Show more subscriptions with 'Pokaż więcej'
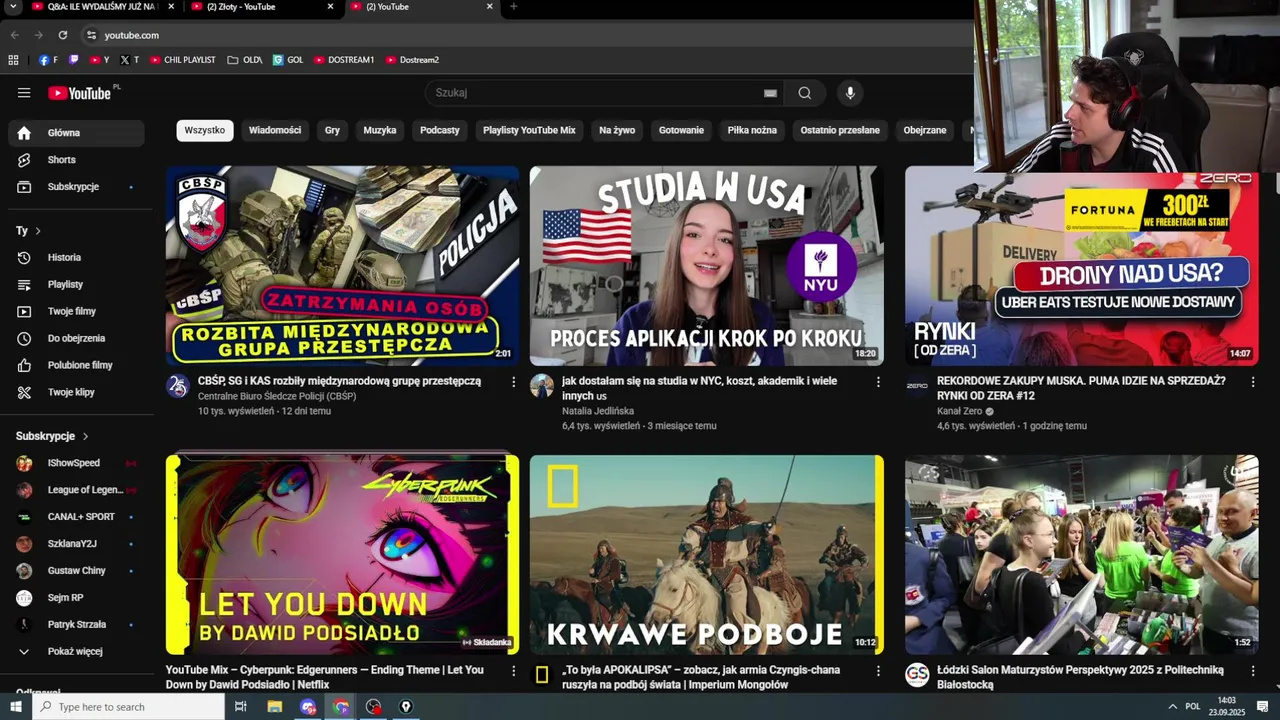The image size is (1280, 720). [75, 651]
